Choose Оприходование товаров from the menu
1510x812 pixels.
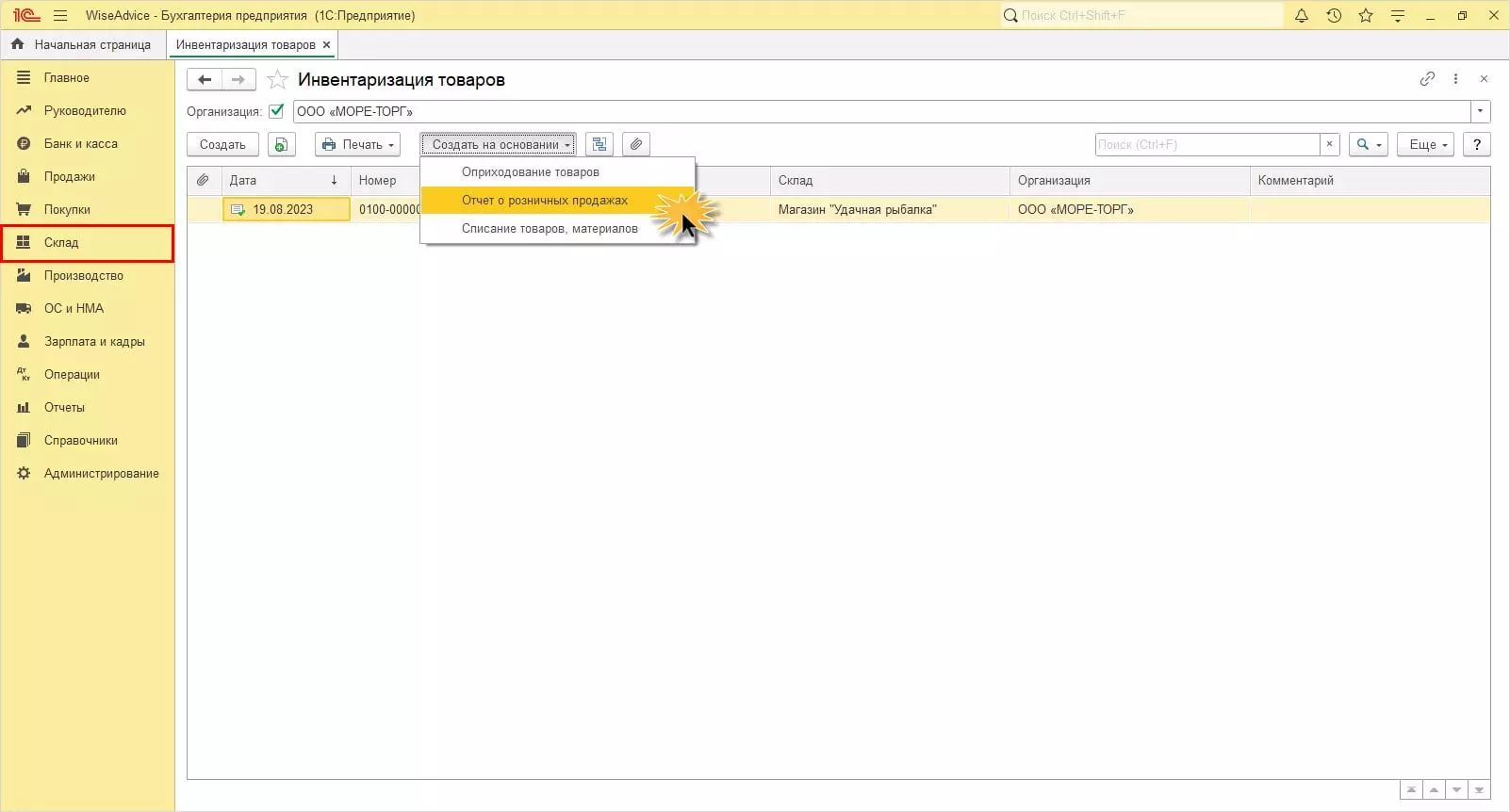tap(558, 172)
